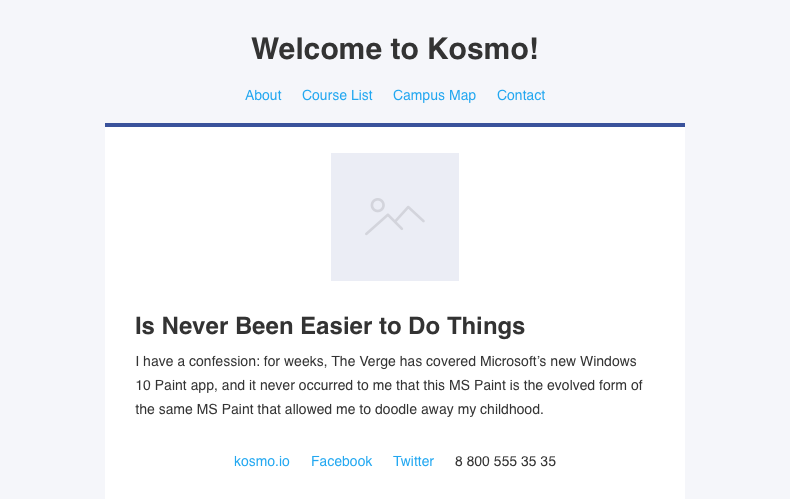The width and height of the screenshot is (790, 499).
Task: Open the Twitter footer link
Action: coord(413,461)
